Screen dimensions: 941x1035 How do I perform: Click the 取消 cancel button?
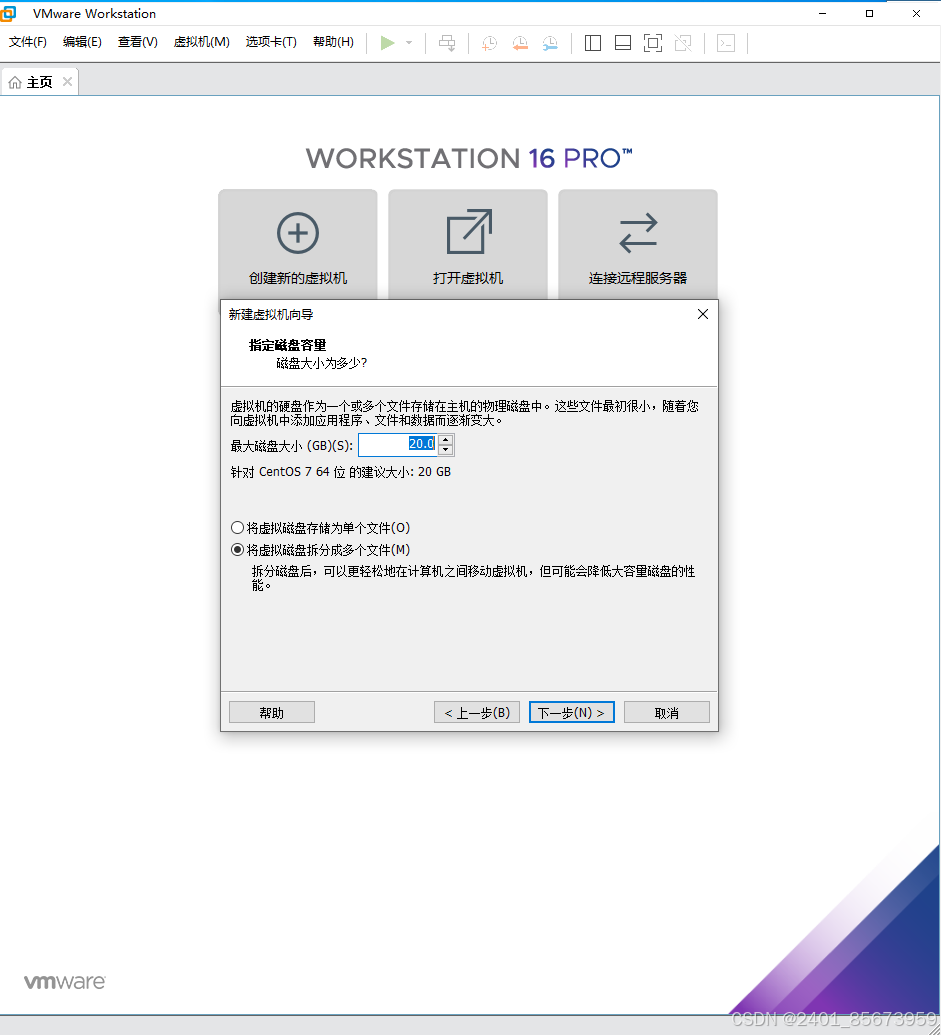(666, 712)
